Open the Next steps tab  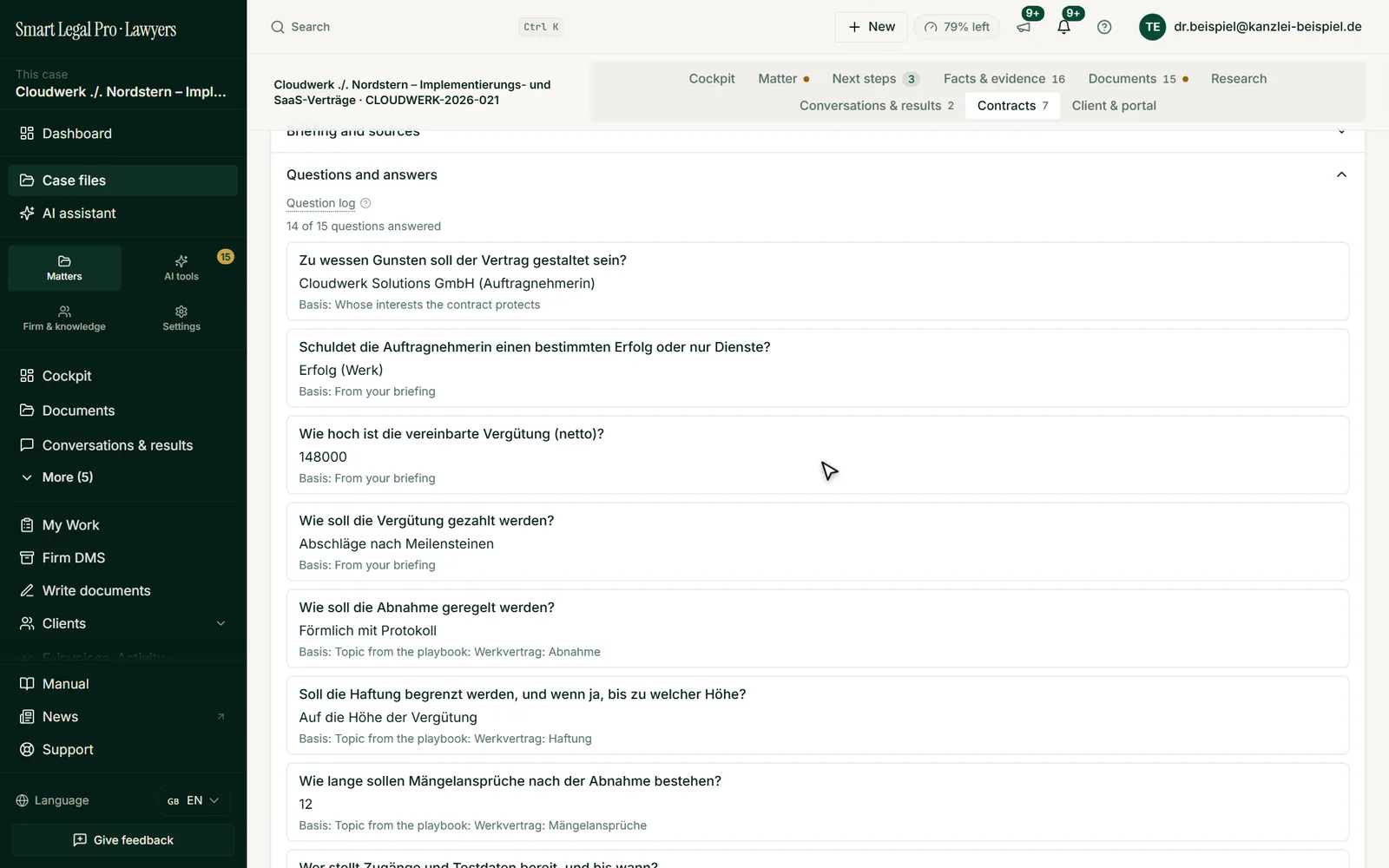click(x=875, y=79)
